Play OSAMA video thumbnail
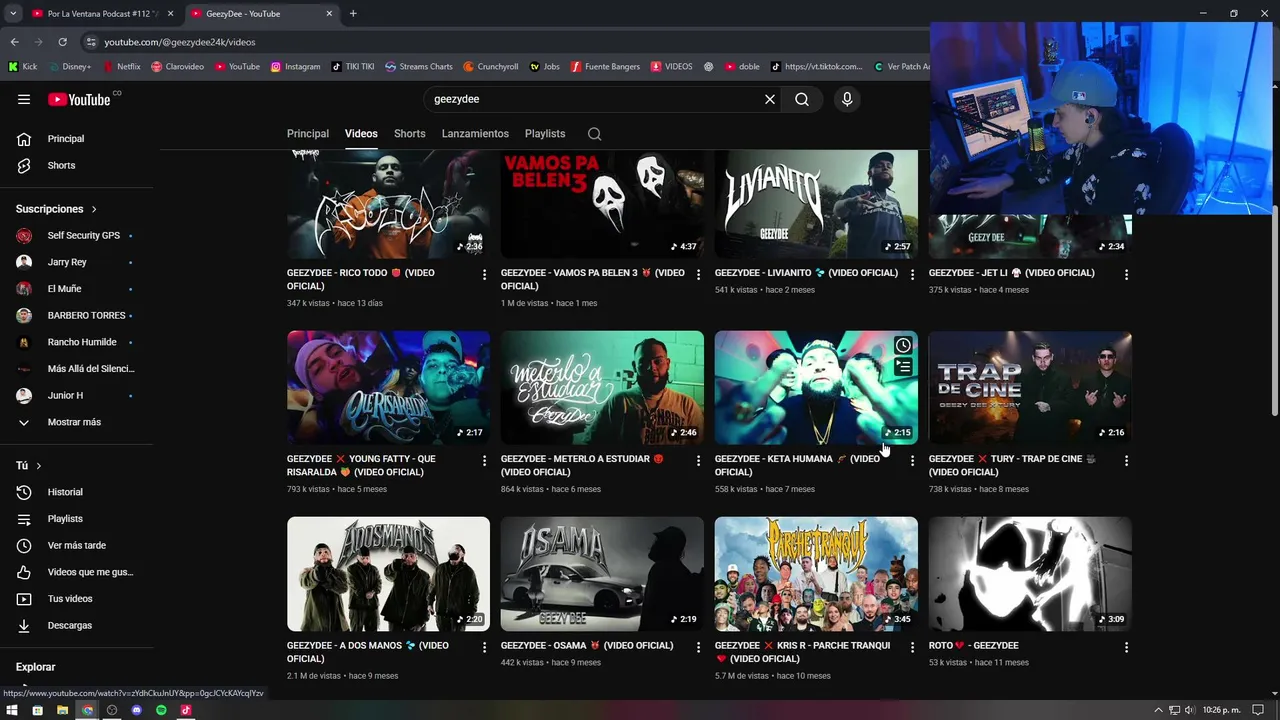Image resolution: width=1280 pixels, height=720 pixels. (x=602, y=574)
